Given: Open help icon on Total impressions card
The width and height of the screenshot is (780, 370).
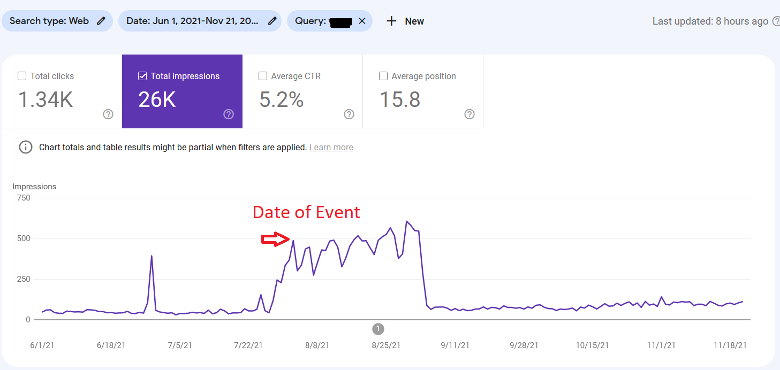Looking at the screenshot, I should (228, 114).
